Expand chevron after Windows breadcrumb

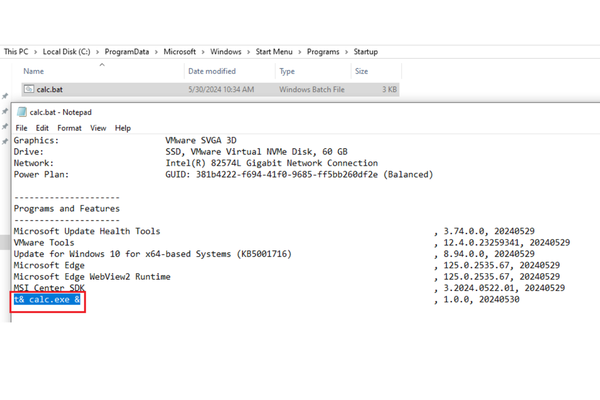click(248, 52)
